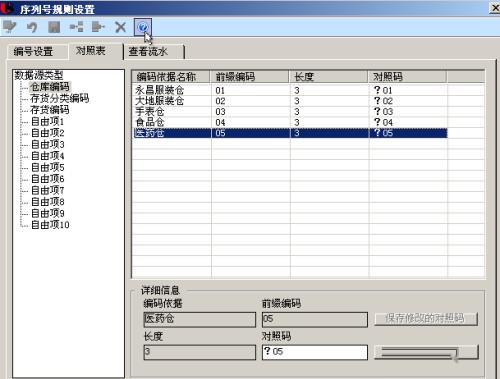Screen dimensions: 500x379
Task: Select the highlighted 医药仓 row
Action: 290,133
